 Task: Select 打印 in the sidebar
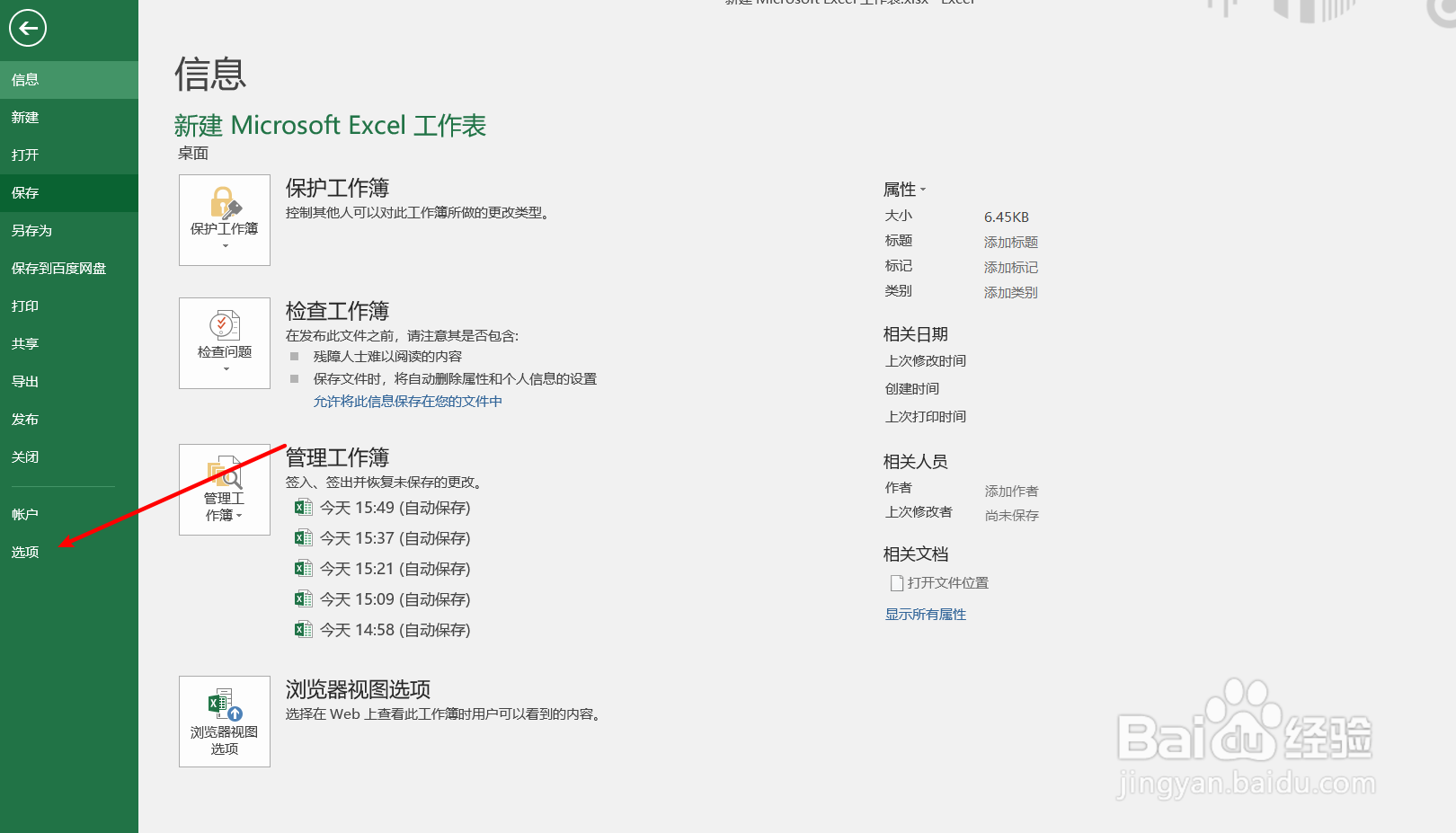[24, 306]
